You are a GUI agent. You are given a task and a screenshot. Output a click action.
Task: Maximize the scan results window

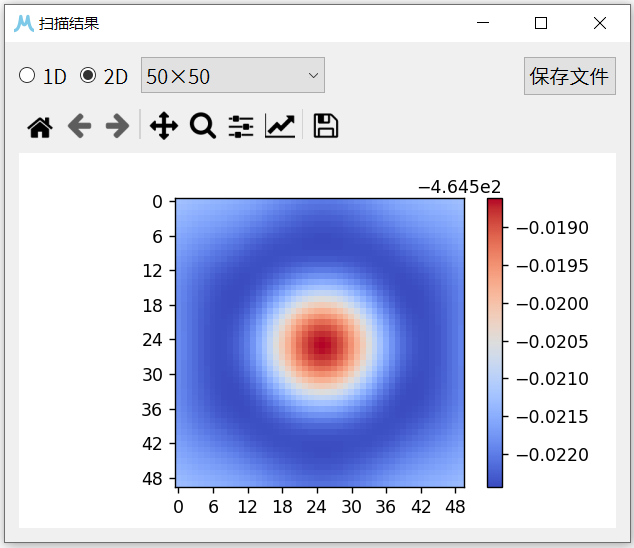pos(541,23)
